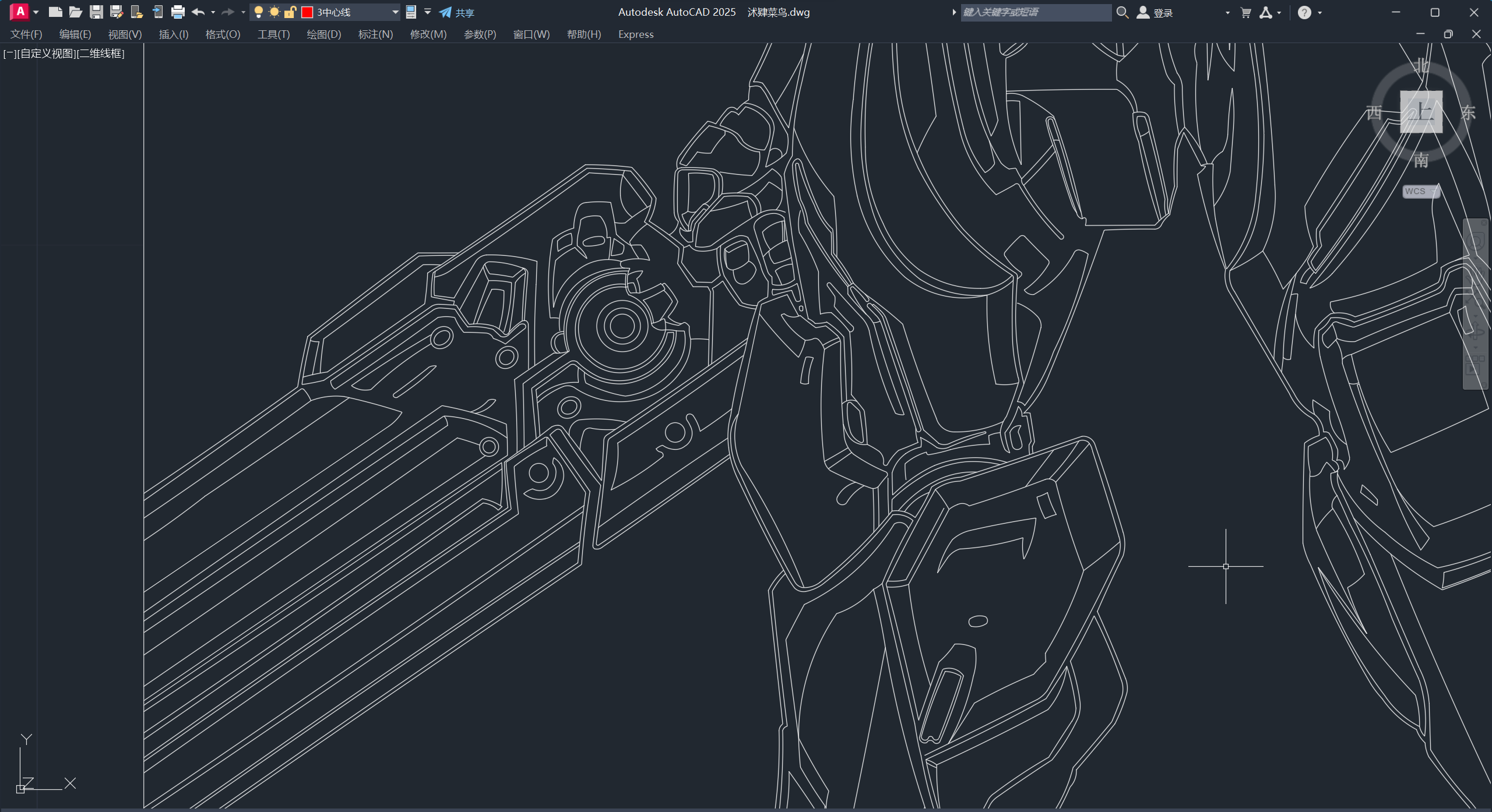The width and height of the screenshot is (1492, 812).
Task: Click 南 on the ViewCube compass
Action: [x=1421, y=160]
